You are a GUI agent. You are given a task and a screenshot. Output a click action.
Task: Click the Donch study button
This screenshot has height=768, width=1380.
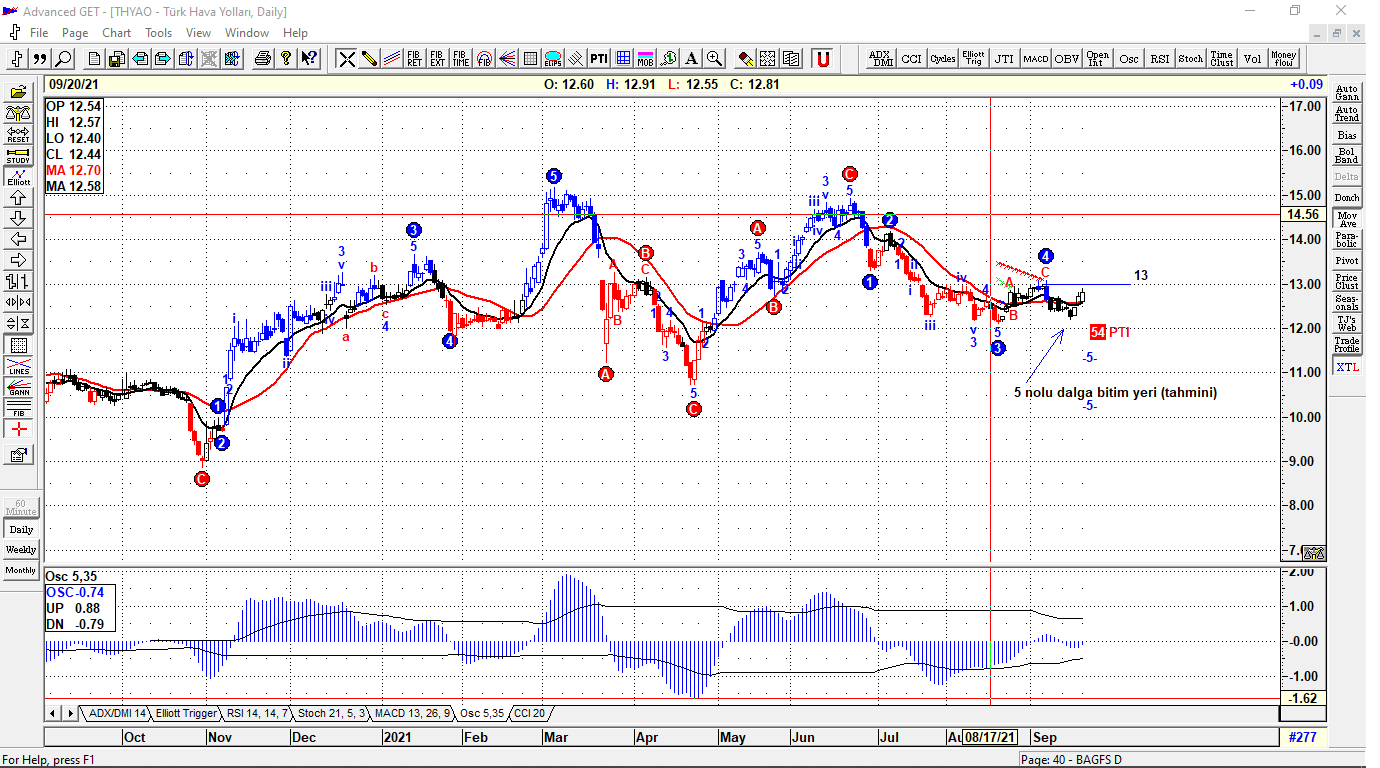point(1347,198)
